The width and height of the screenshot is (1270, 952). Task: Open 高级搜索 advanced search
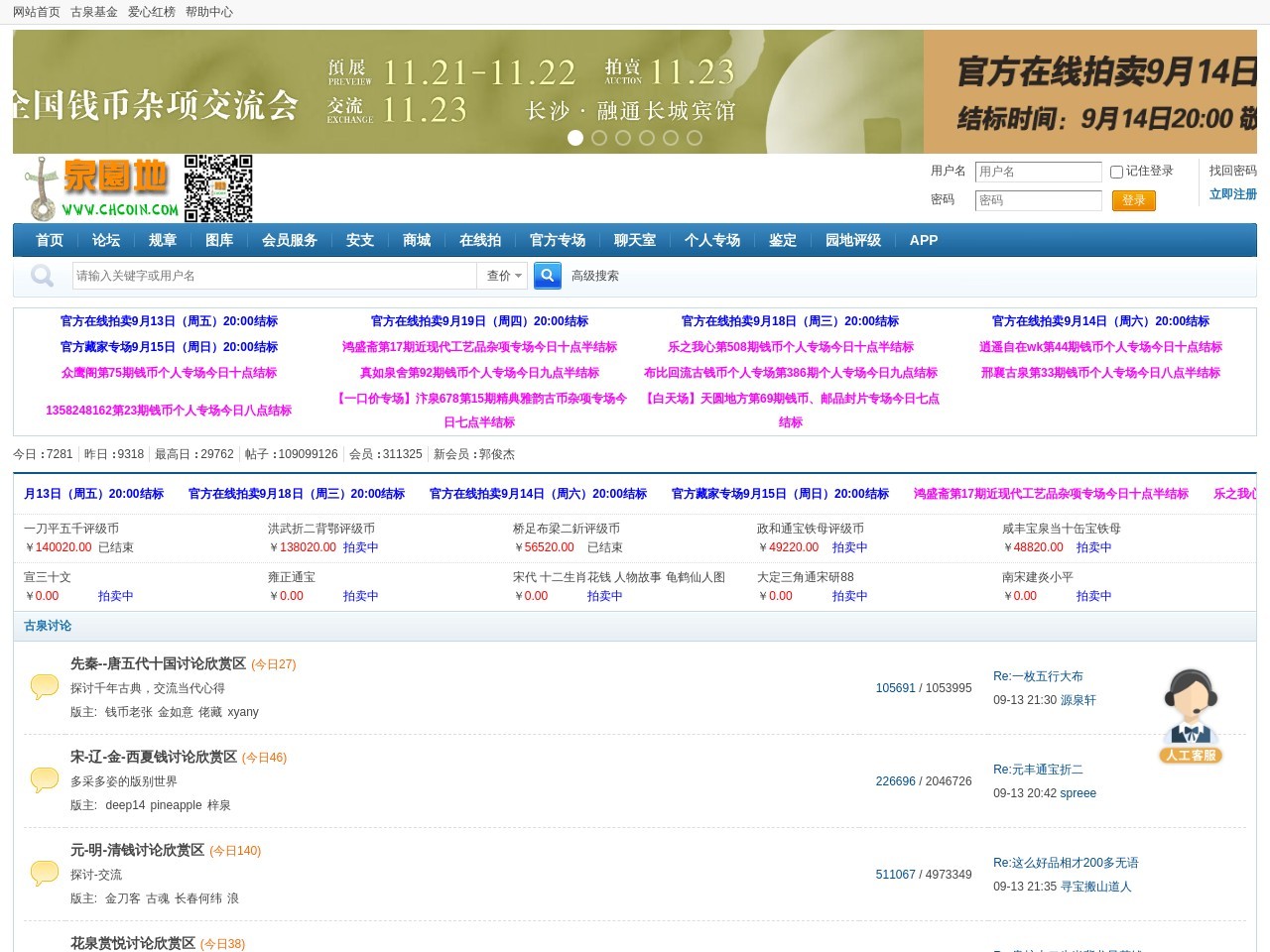pos(593,276)
